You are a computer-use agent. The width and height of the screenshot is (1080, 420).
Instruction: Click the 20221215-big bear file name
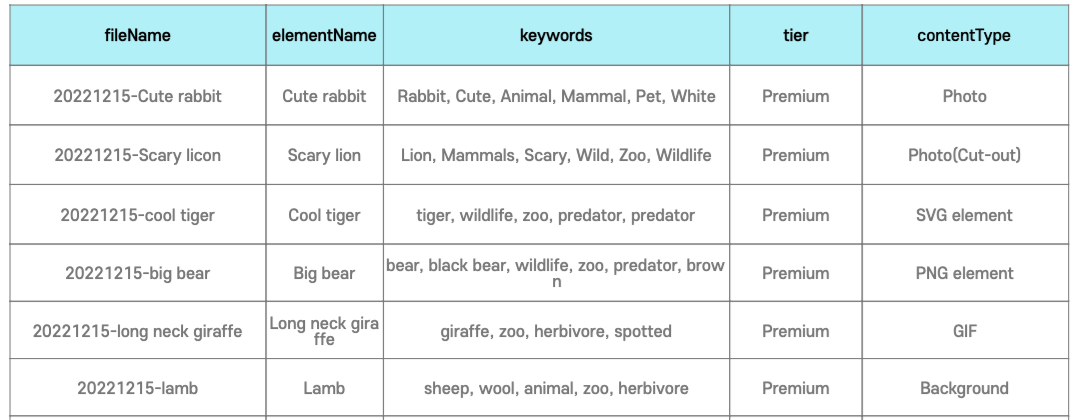[x=138, y=273]
